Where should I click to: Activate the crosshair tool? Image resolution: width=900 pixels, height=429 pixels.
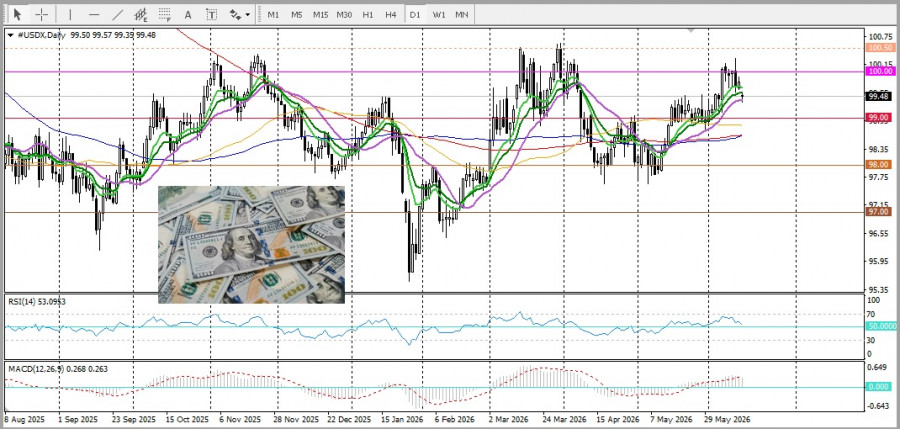tap(41, 14)
